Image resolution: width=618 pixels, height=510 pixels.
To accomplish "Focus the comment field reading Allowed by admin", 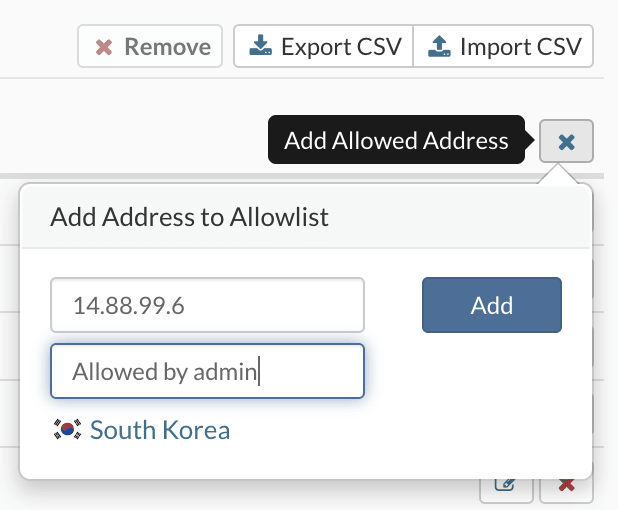I will tap(207, 371).
